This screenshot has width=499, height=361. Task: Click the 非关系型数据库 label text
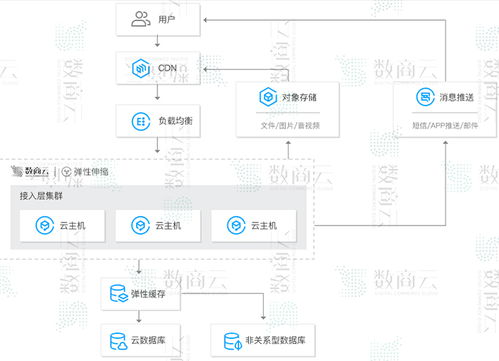pyautogui.click(x=275, y=340)
